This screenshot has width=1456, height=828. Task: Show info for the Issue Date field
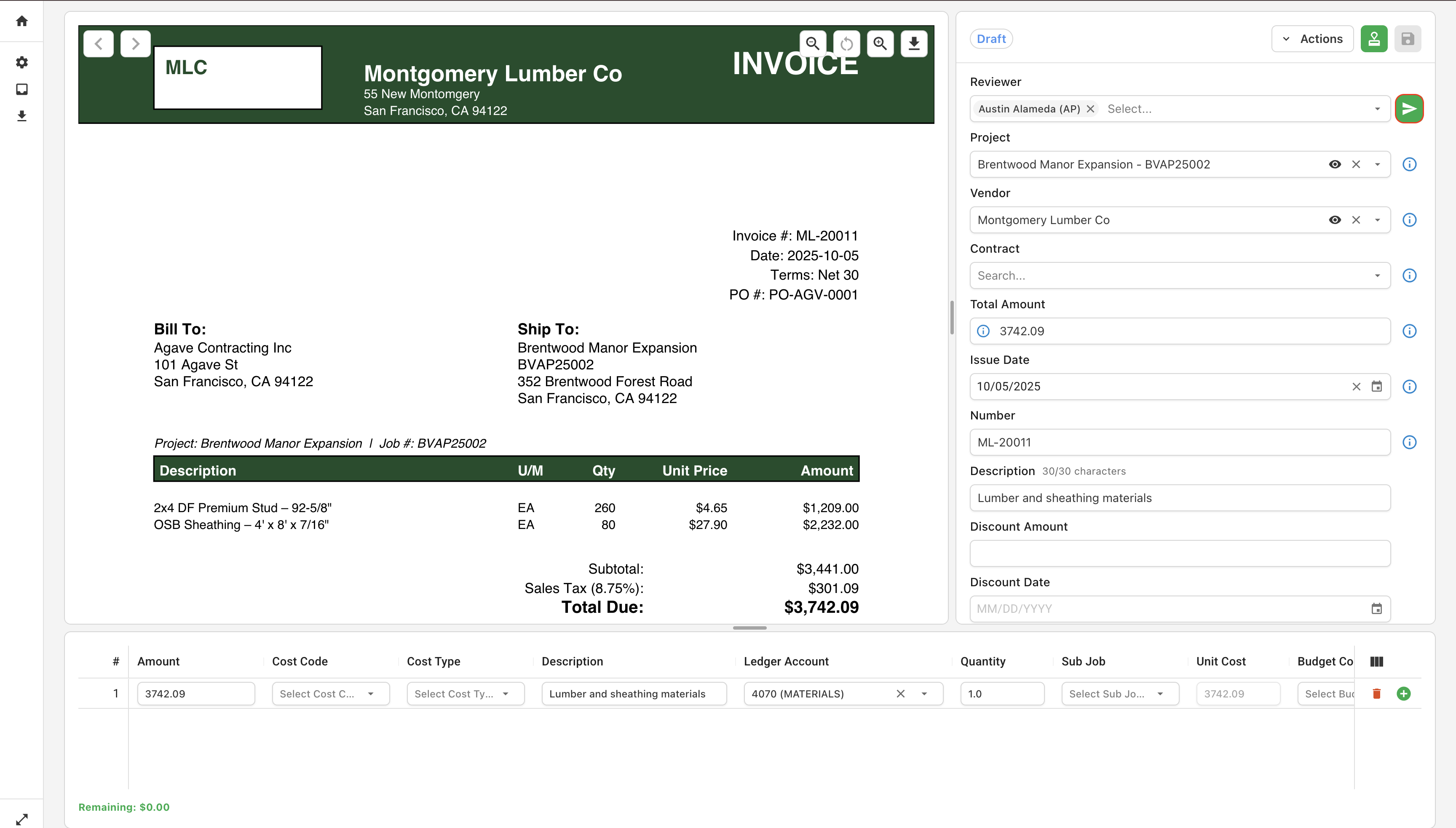[x=1409, y=387]
